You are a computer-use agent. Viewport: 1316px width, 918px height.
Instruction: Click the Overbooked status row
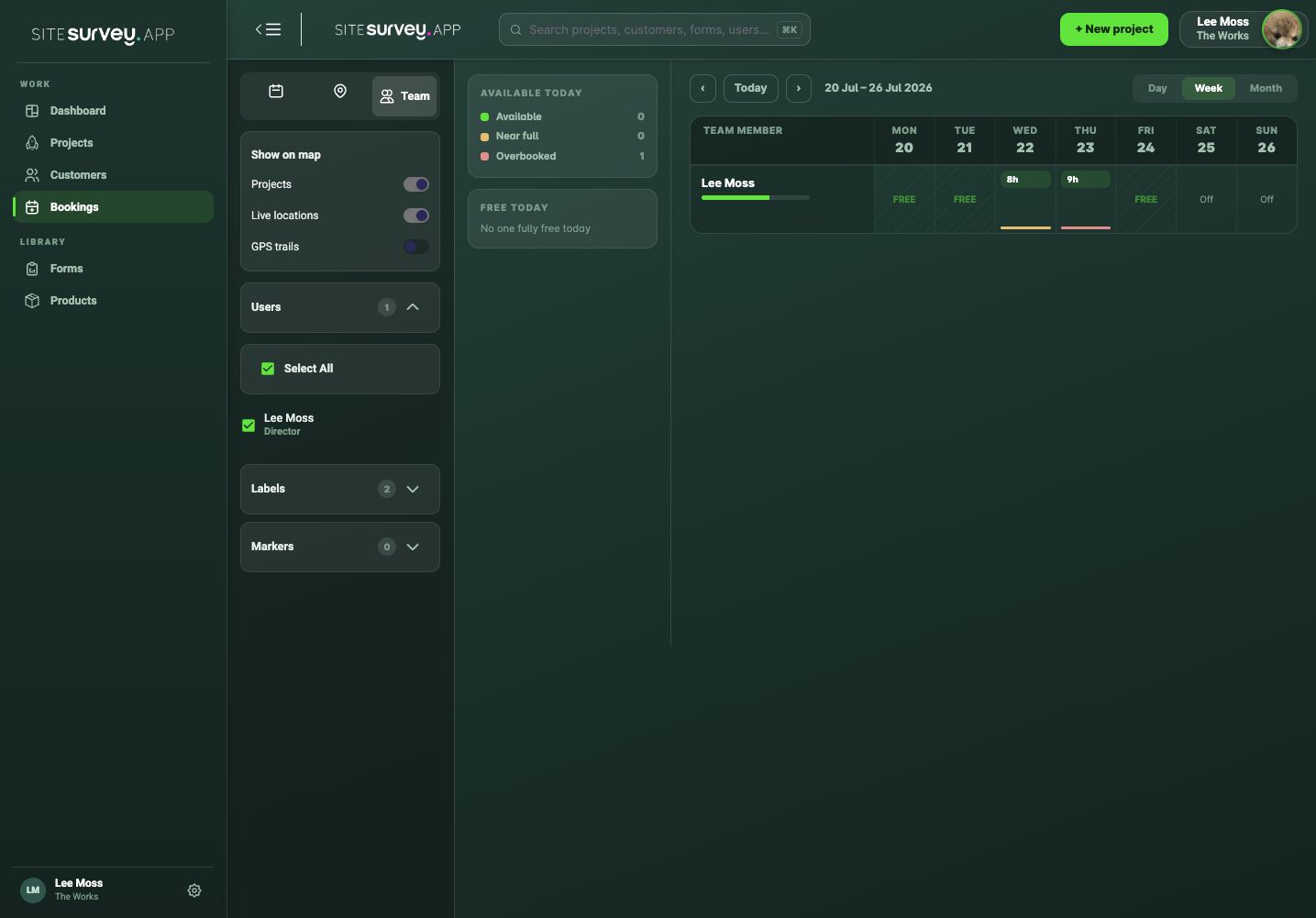(x=562, y=156)
